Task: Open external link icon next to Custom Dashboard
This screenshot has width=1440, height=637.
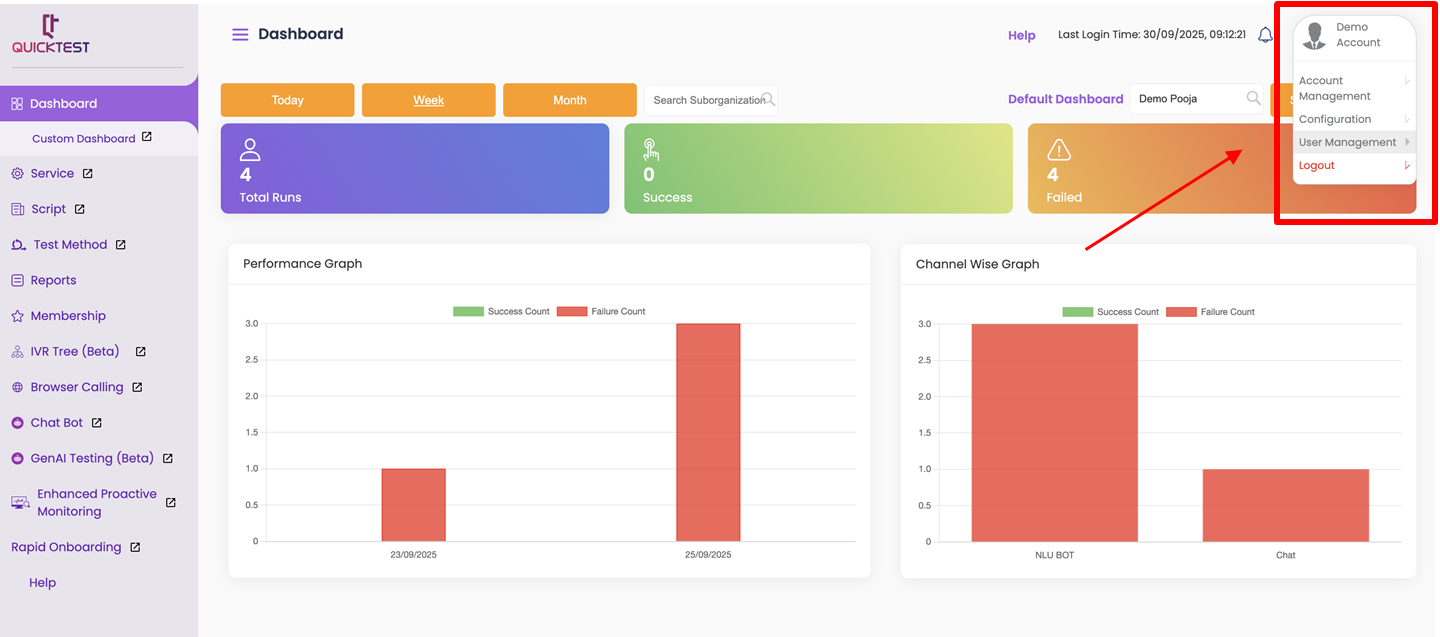Action: [147, 137]
